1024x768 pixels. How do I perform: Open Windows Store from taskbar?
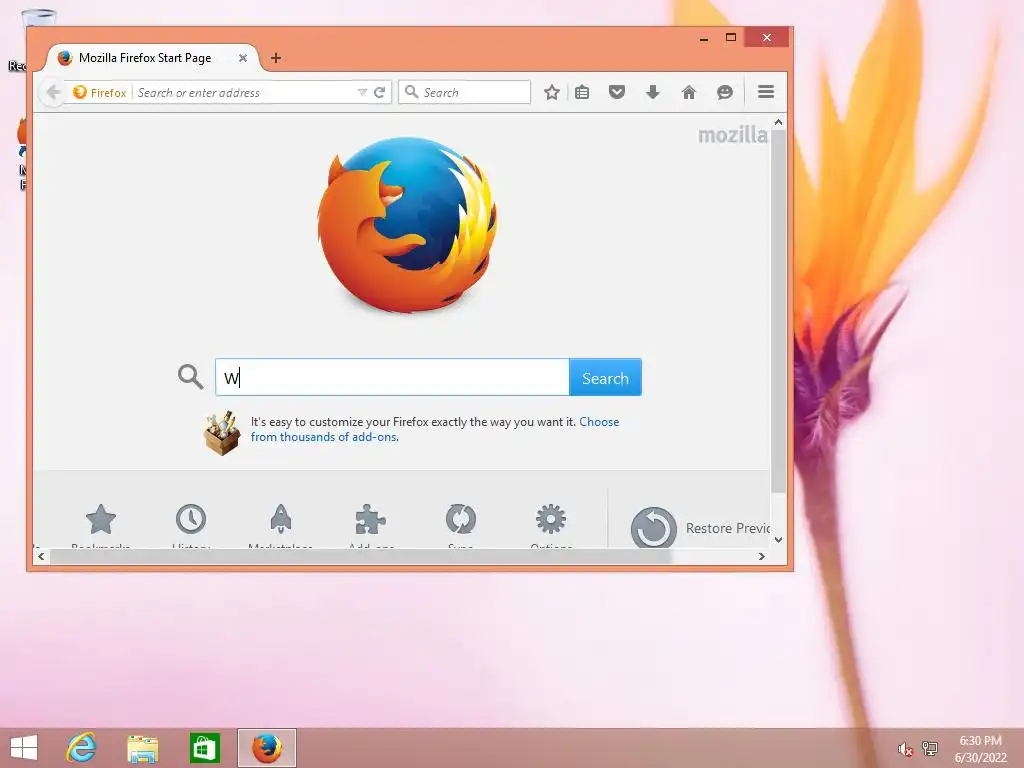tap(204, 748)
